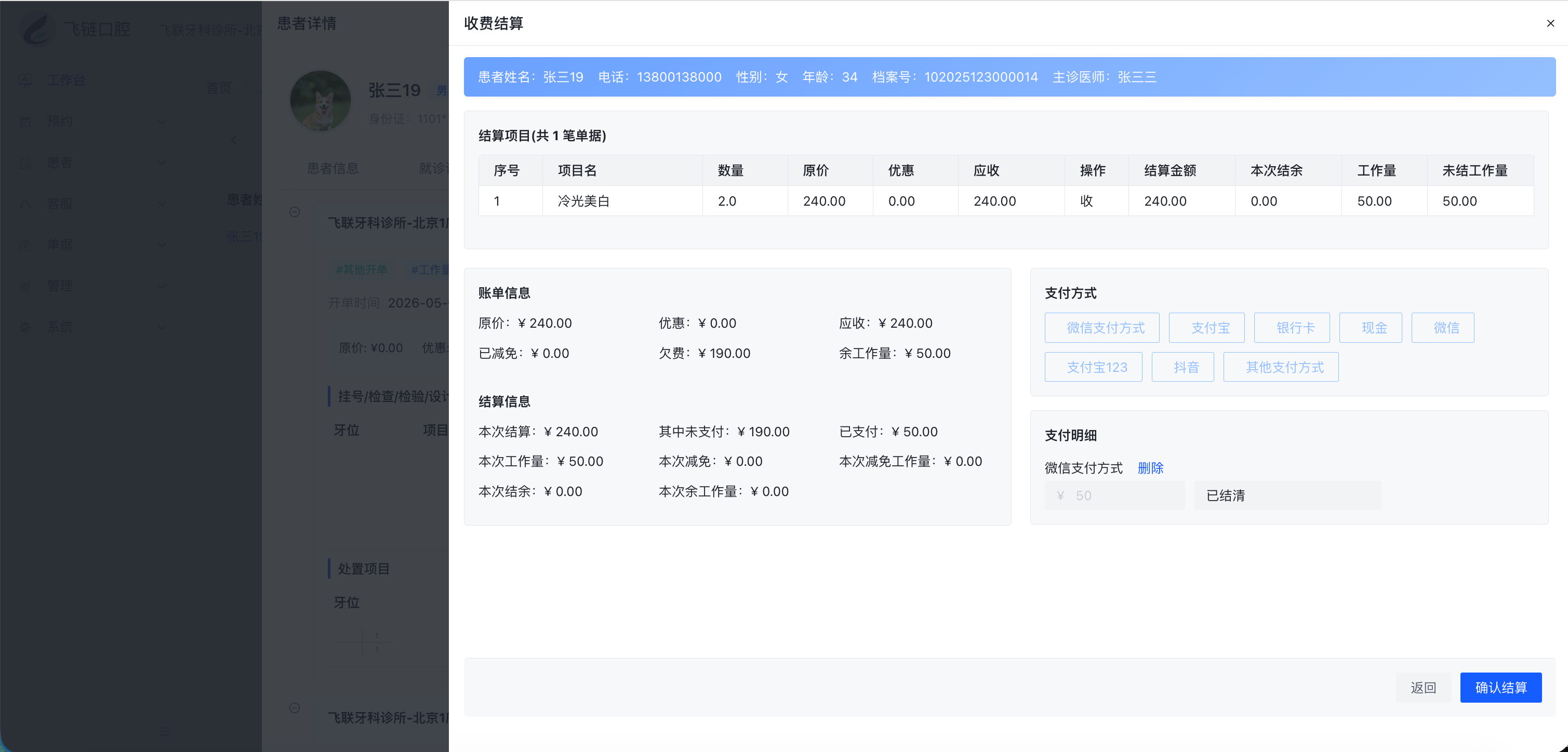Expand the 单据 menu chevron

pos(161,245)
